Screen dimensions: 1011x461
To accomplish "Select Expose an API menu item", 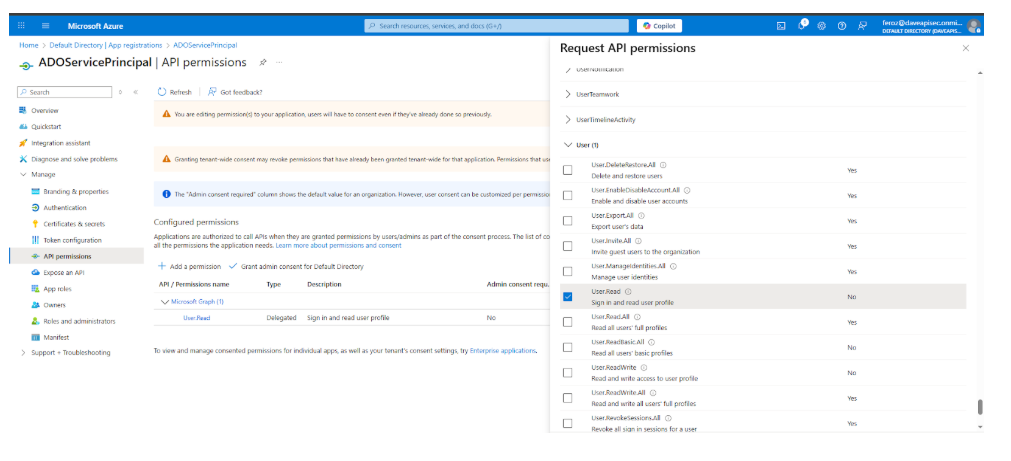I will click(x=63, y=272).
